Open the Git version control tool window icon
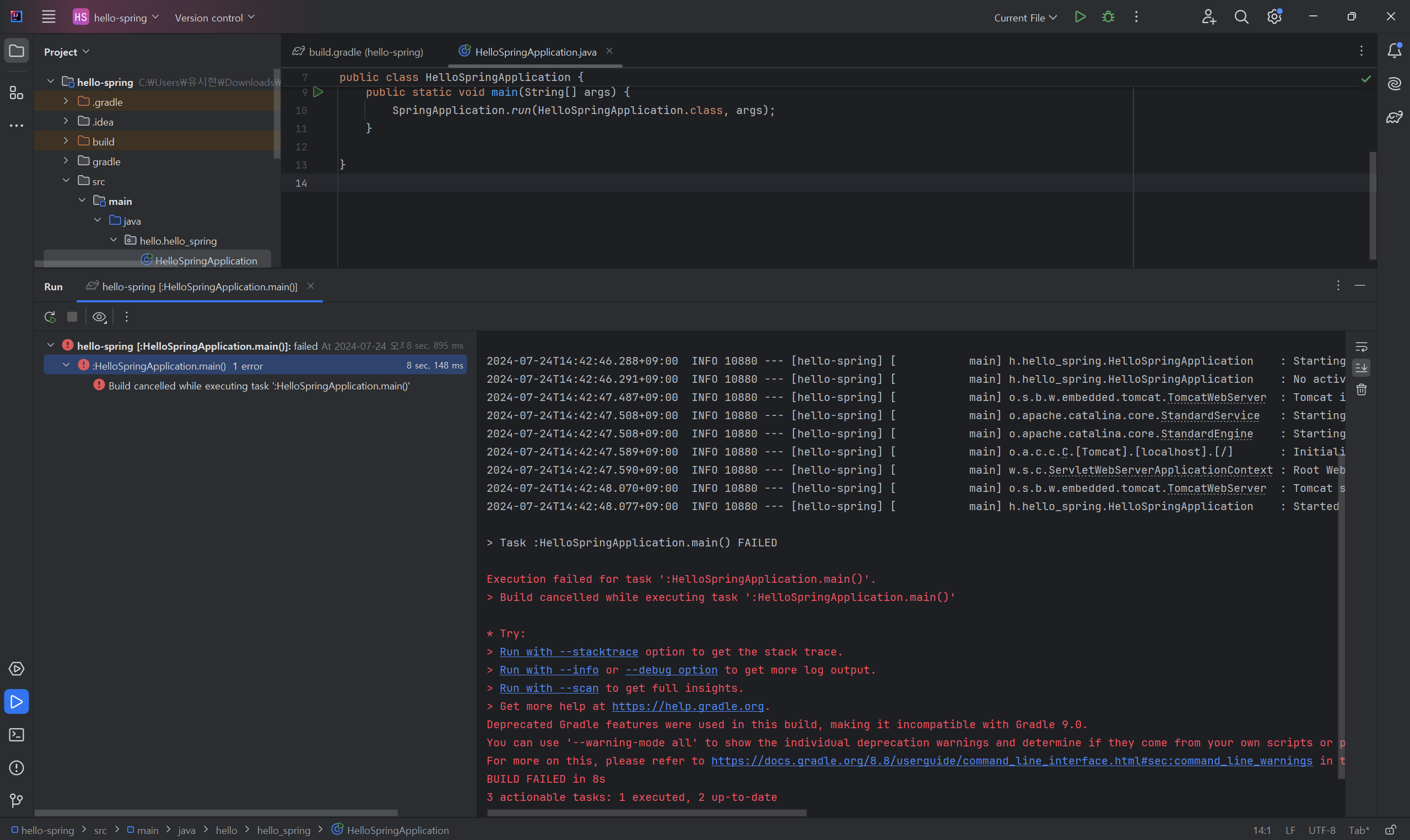 pyautogui.click(x=17, y=800)
